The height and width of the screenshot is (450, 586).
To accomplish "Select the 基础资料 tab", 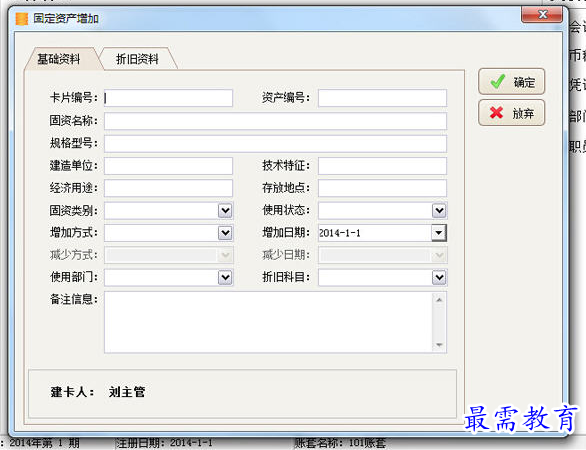I will click(59, 59).
